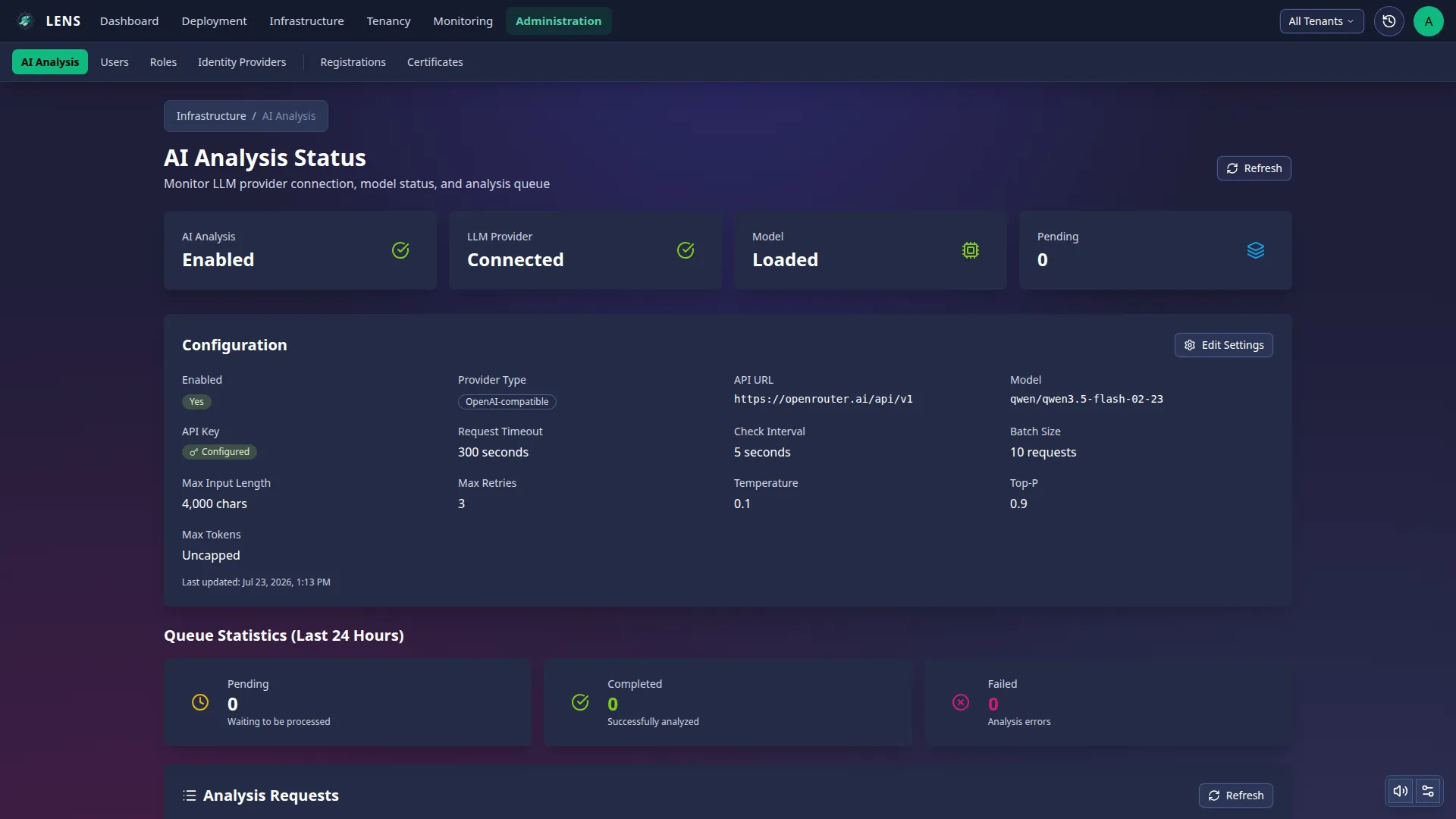Open the Tenancy menu
This screenshot has width=1456, height=819.
pos(388,21)
